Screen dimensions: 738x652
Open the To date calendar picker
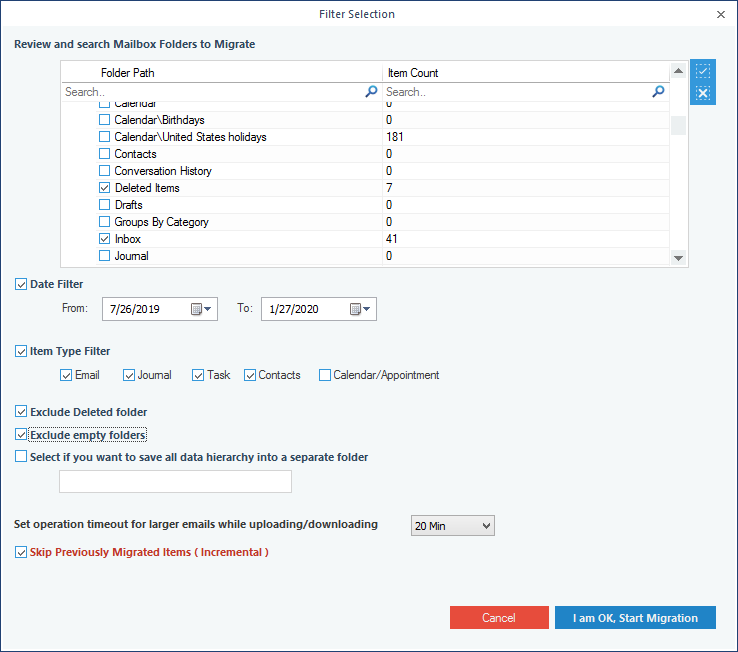(x=361, y=309)
